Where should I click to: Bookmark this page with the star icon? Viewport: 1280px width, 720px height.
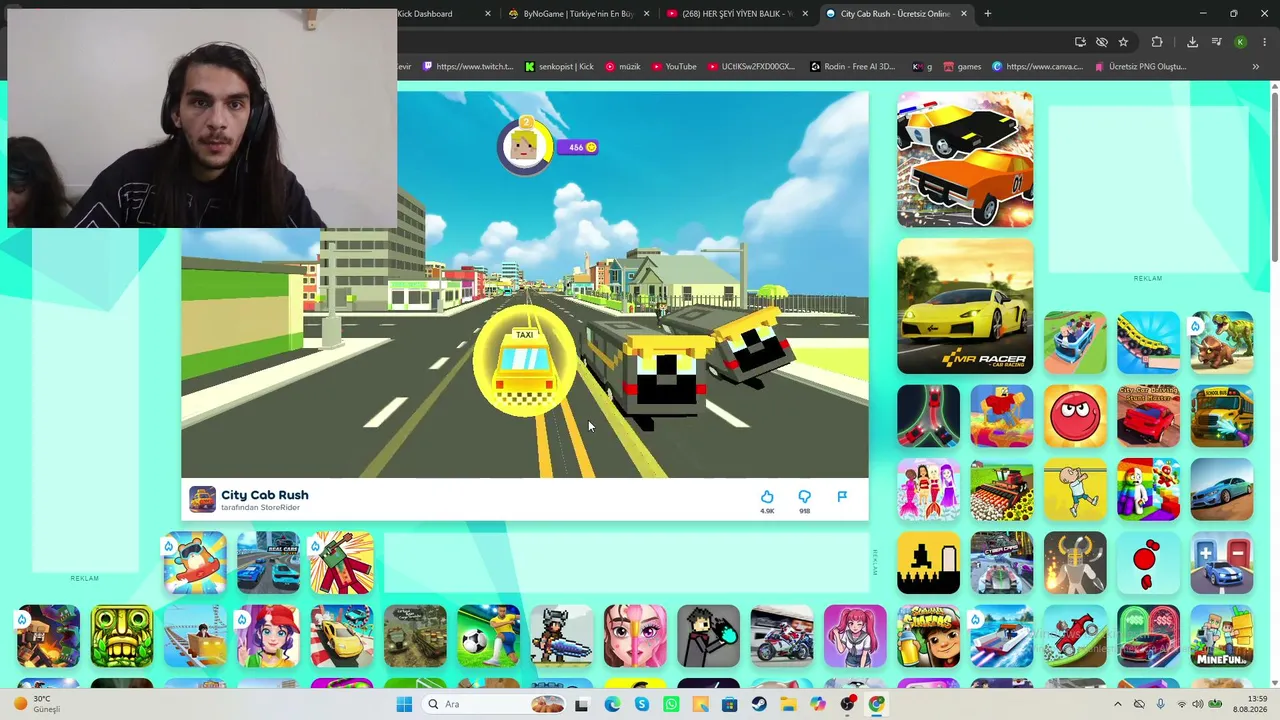(1123, 42)
